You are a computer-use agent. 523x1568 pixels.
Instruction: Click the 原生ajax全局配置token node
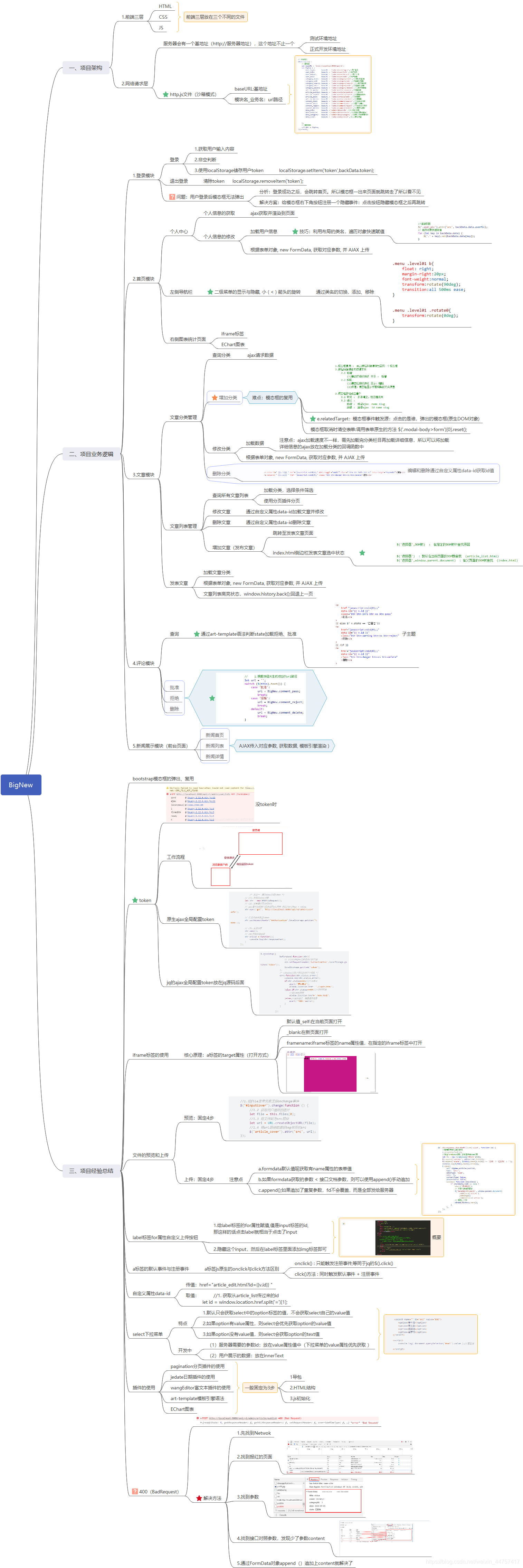[191, 919]
